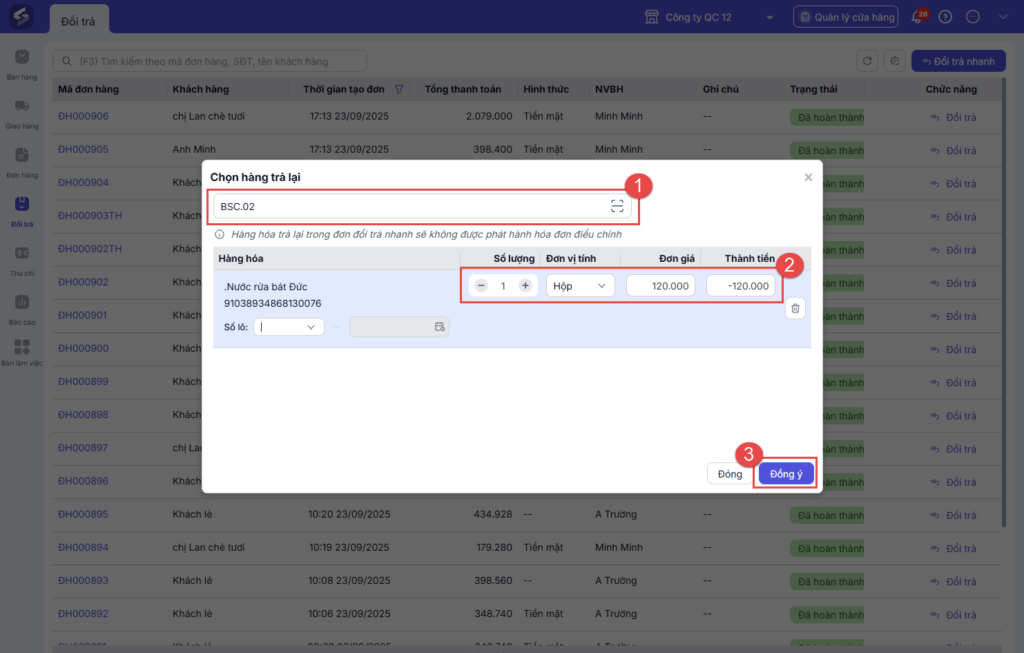Screen dimensions: 1024x653
Task: Open order ĐH000903TH link
Action: 90,215
